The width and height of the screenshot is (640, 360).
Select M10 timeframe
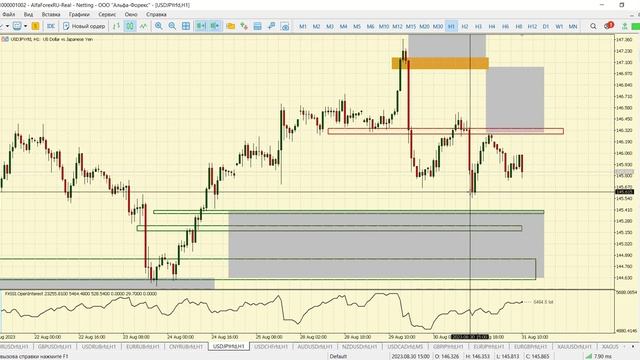(x=384, y=26)
